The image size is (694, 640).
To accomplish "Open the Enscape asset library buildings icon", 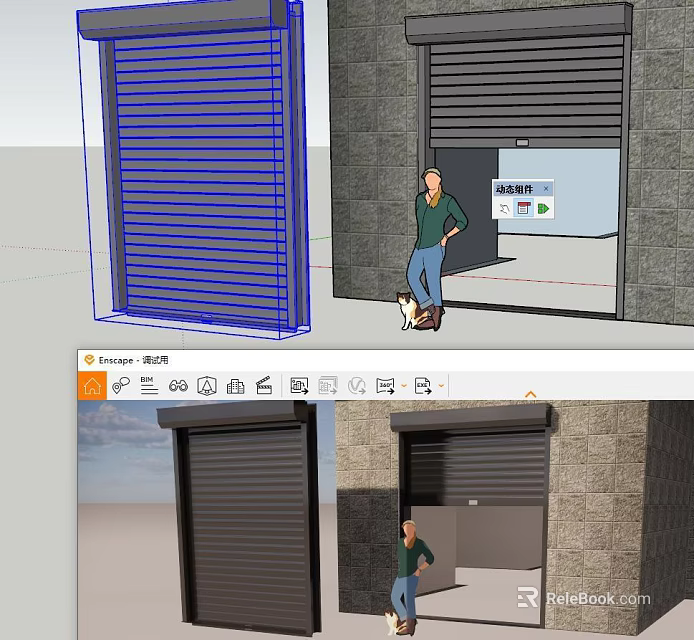I will click(x=235, y=386).
